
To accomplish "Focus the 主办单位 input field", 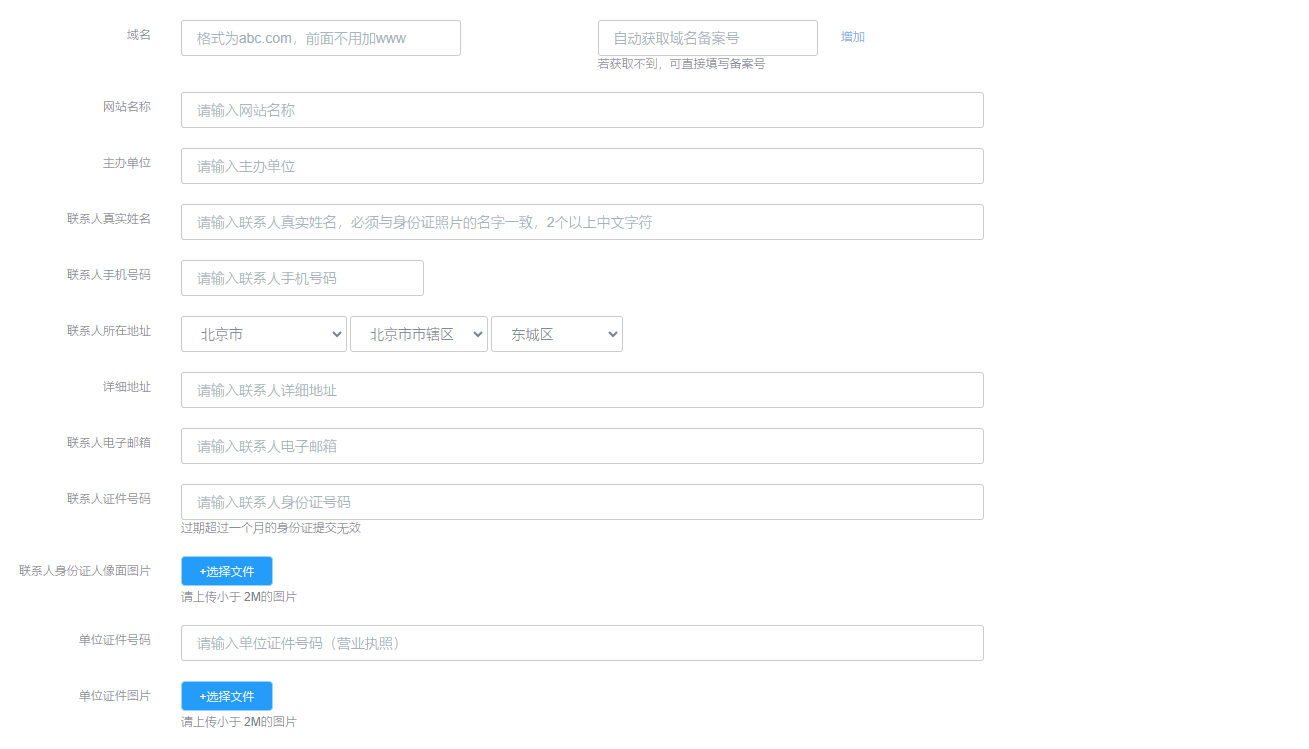I will tap(582, 166).
